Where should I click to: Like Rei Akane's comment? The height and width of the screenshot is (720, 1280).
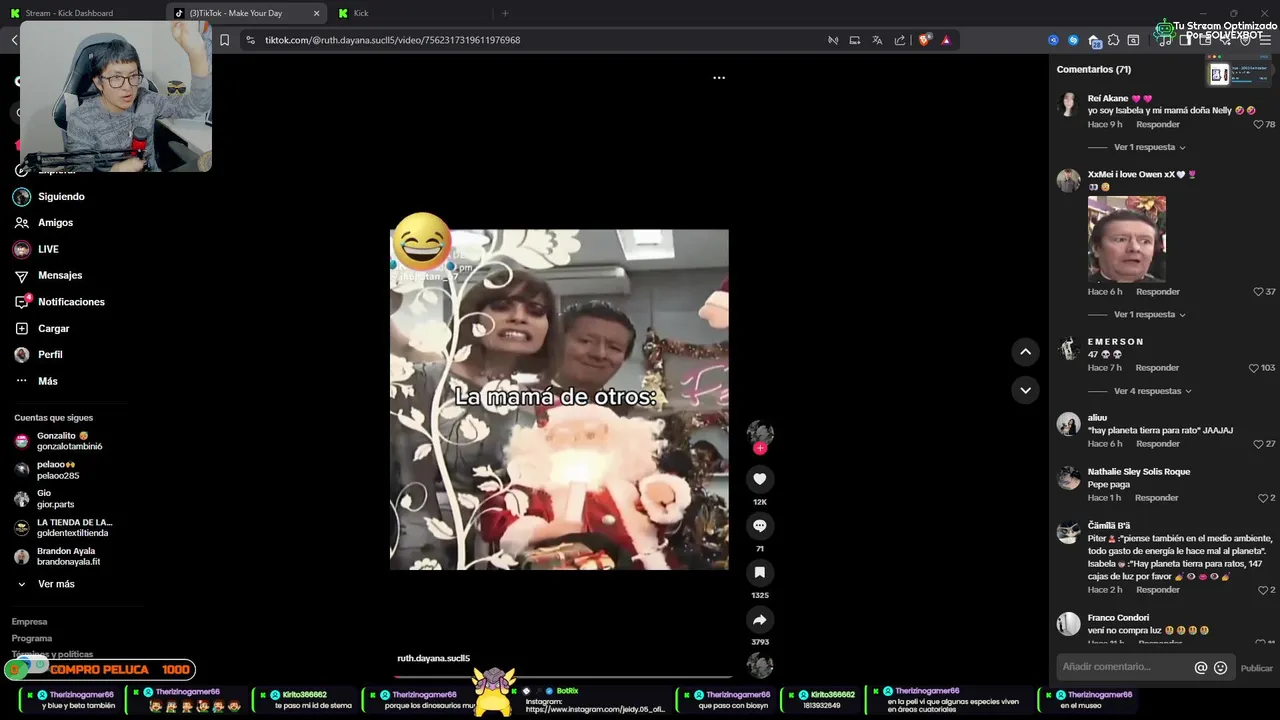pyautogui.click(x=1258, y=125)
